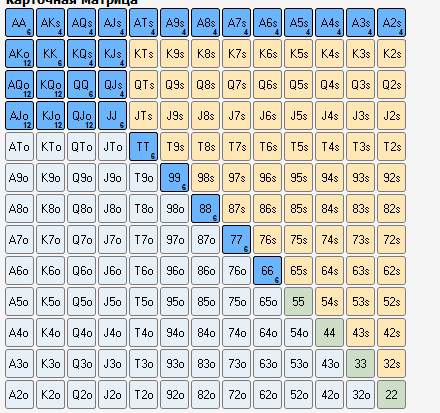Viewport: 440px width, 413px height.
Task: Select the 72o cell
Action: coord(236,395)
